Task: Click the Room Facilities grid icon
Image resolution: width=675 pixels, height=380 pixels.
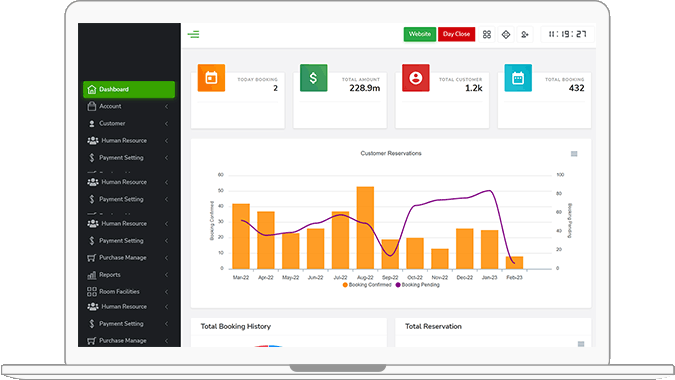Action: (x=92, y=292)
